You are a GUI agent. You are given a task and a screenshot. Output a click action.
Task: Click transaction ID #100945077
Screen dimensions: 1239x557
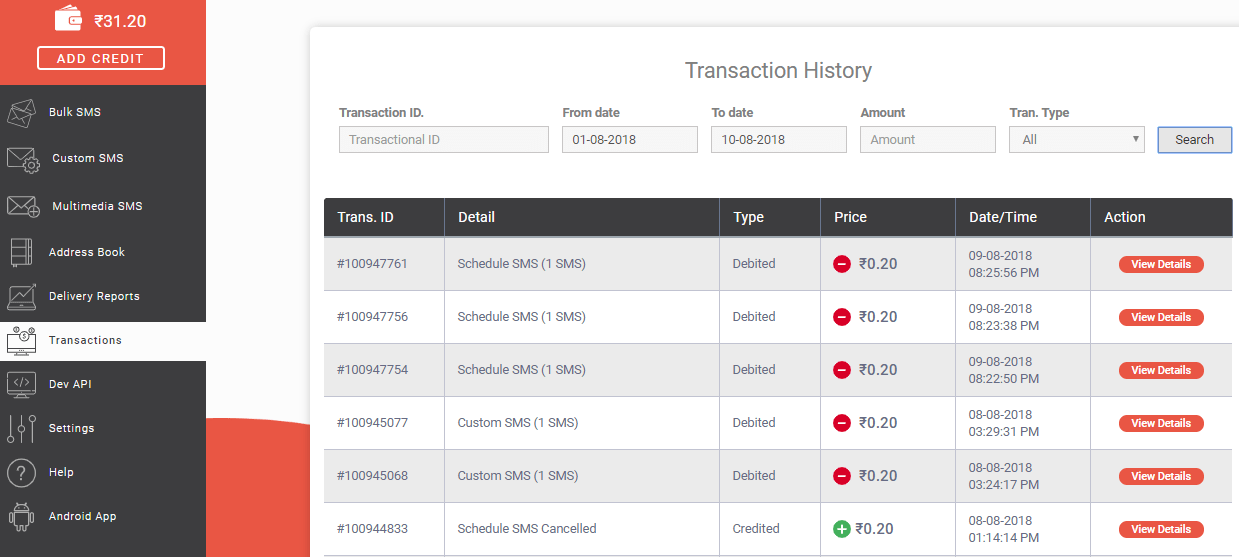tap(372, 423)
